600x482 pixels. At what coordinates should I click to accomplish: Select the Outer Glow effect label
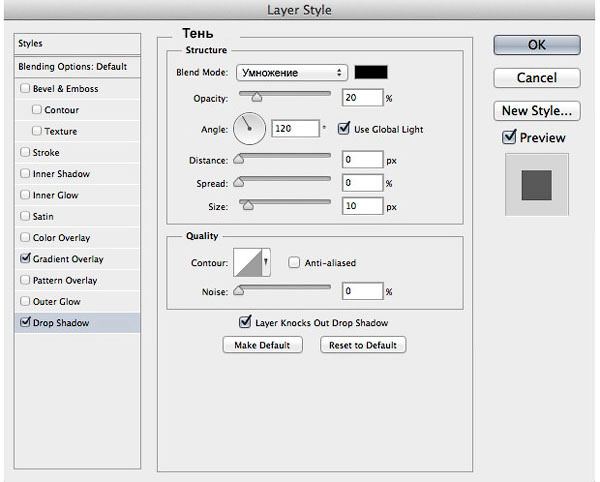[x=57, y=301]
